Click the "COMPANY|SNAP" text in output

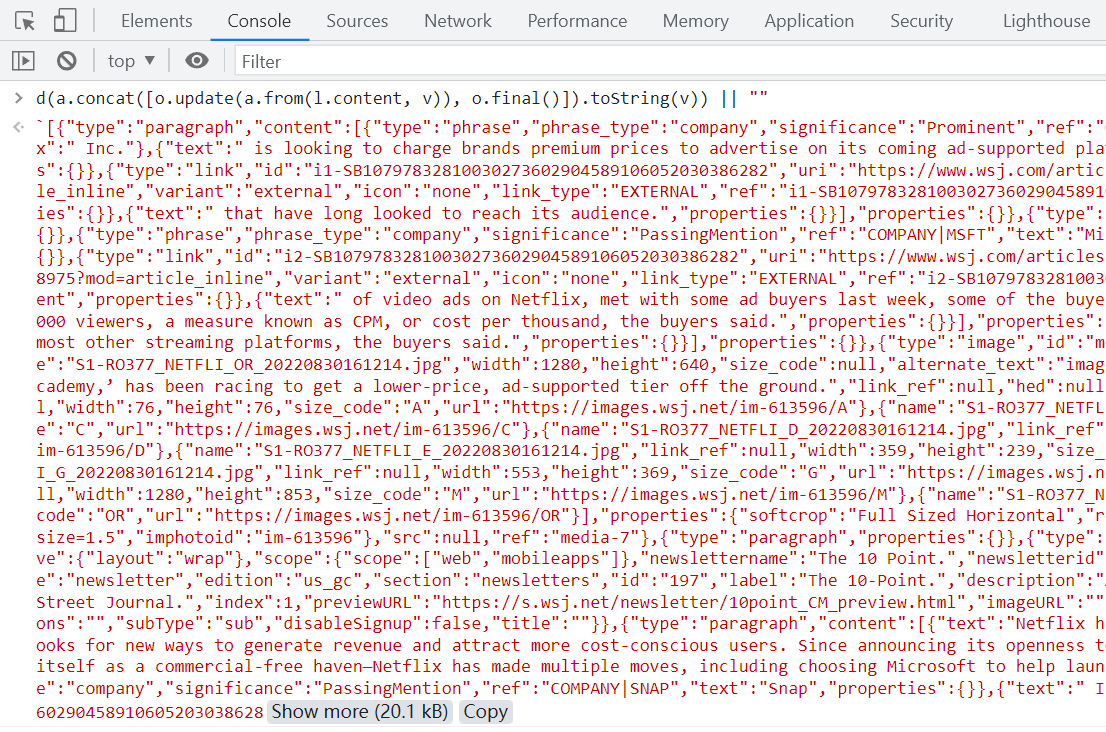(x=612, y=688)
